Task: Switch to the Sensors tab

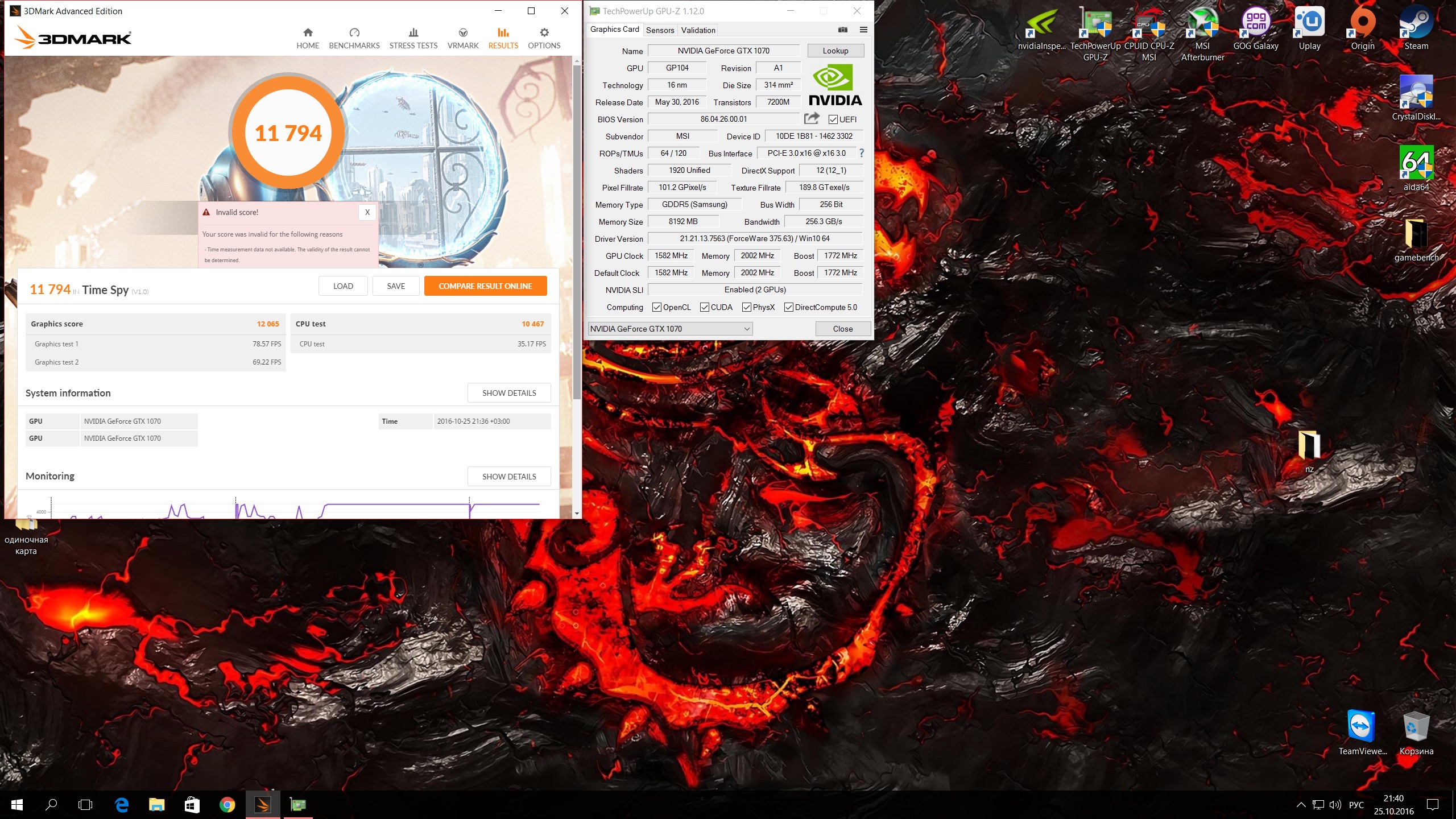Action: pyautogui.click(x=660, y=30)
